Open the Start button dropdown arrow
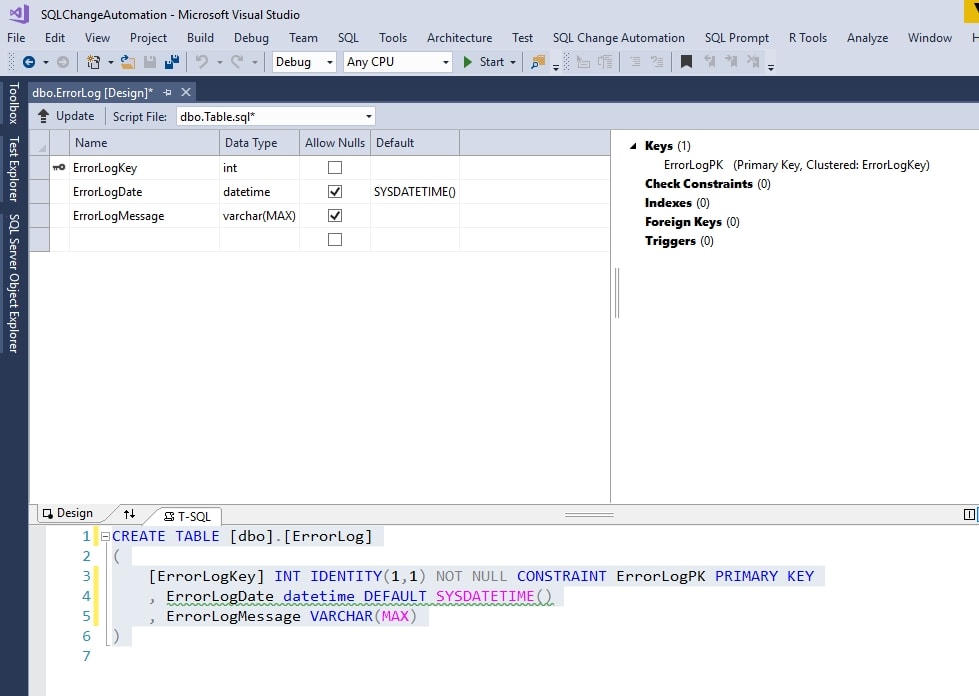 click(x=513, y=62)
